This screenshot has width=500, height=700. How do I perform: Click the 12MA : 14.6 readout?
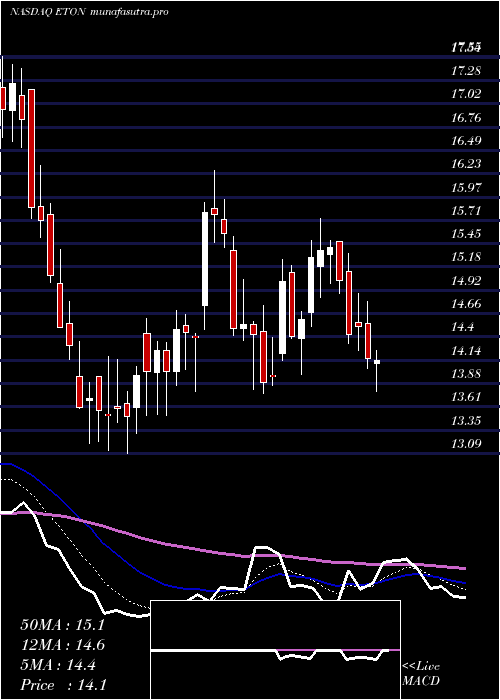(x=63, y=645)
